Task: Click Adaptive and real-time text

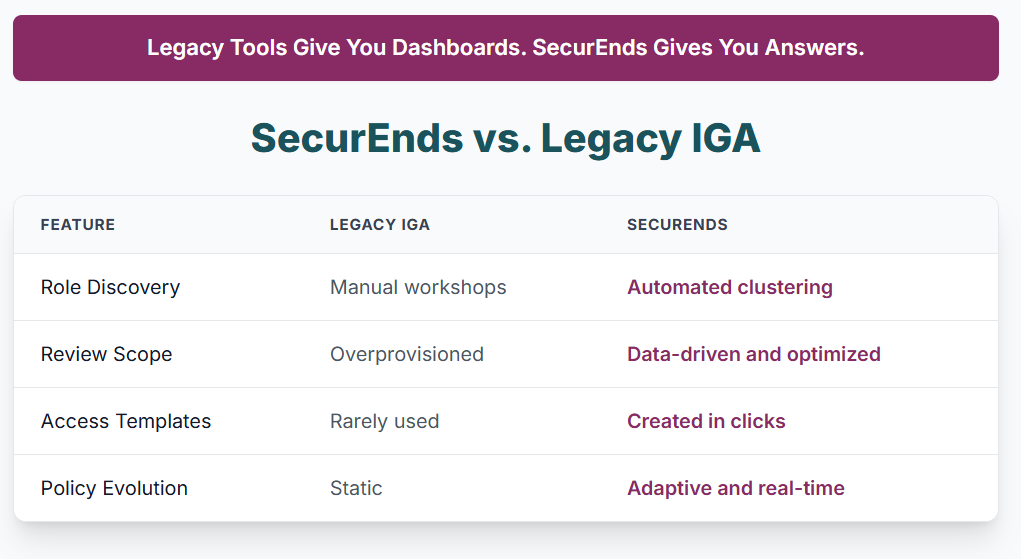Action: click(736, 489)
